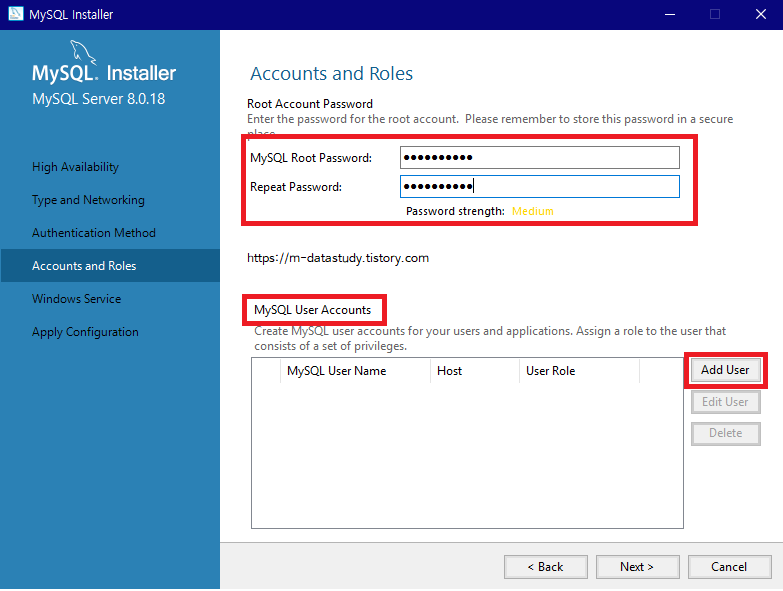This screenshot has height=591, width=783.
Task: Open the Type and Networking step
Action: 88,200
